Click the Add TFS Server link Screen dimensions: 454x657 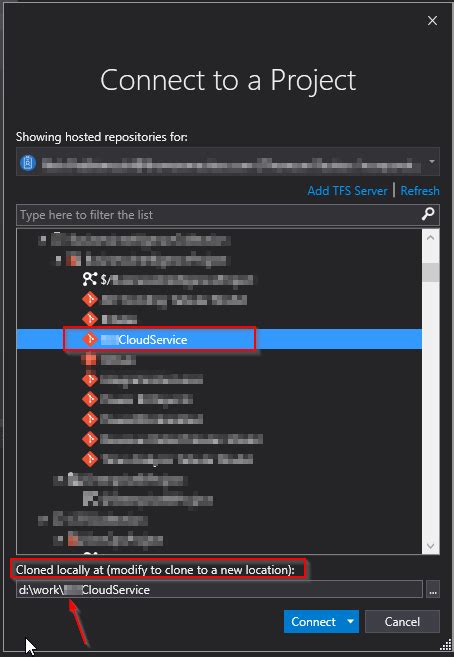[347, 191]
